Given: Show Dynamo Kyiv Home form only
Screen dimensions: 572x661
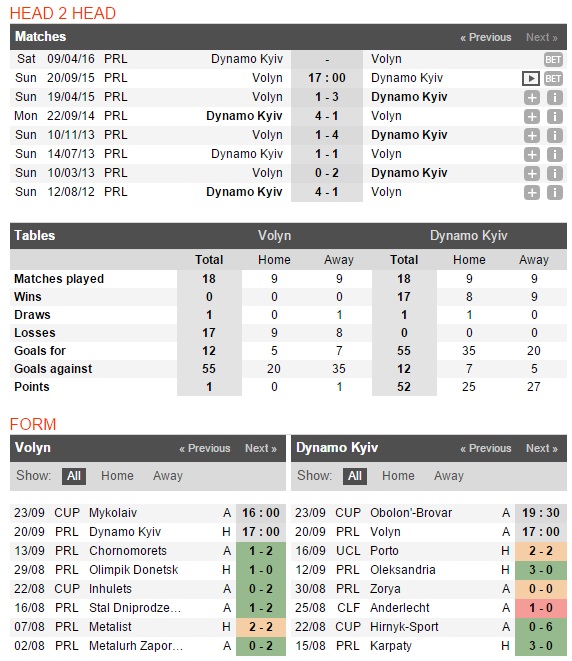Looking at the screenshot, I should 398,476.
